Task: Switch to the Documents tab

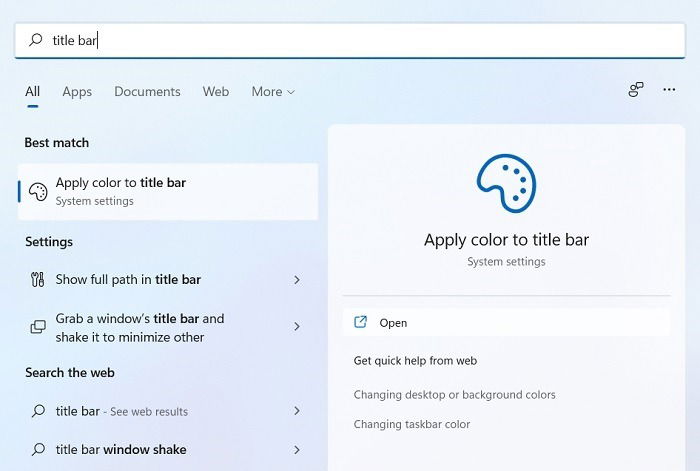Action: (147, 92)
